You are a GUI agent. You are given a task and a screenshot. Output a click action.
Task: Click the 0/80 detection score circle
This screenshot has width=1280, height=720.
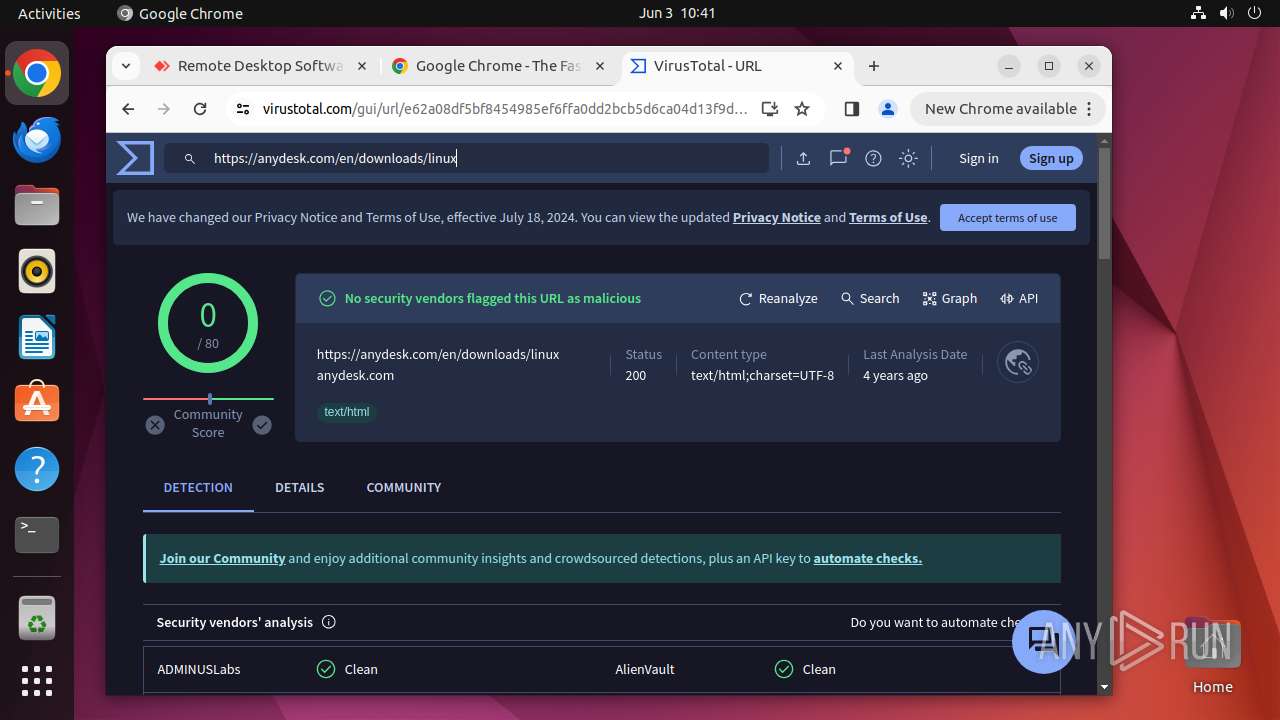pyautogui.click(x=208, y=323)
